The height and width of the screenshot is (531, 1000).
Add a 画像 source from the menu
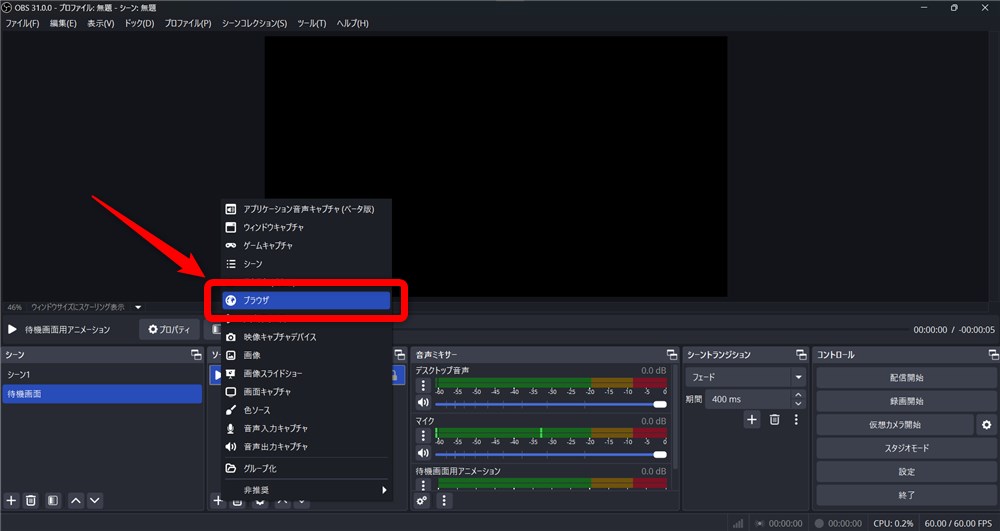point(306,355)
